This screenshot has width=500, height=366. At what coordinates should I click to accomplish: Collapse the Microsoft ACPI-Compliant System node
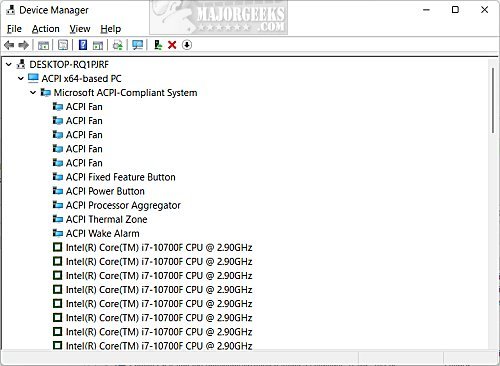click(x=33, y=93)
